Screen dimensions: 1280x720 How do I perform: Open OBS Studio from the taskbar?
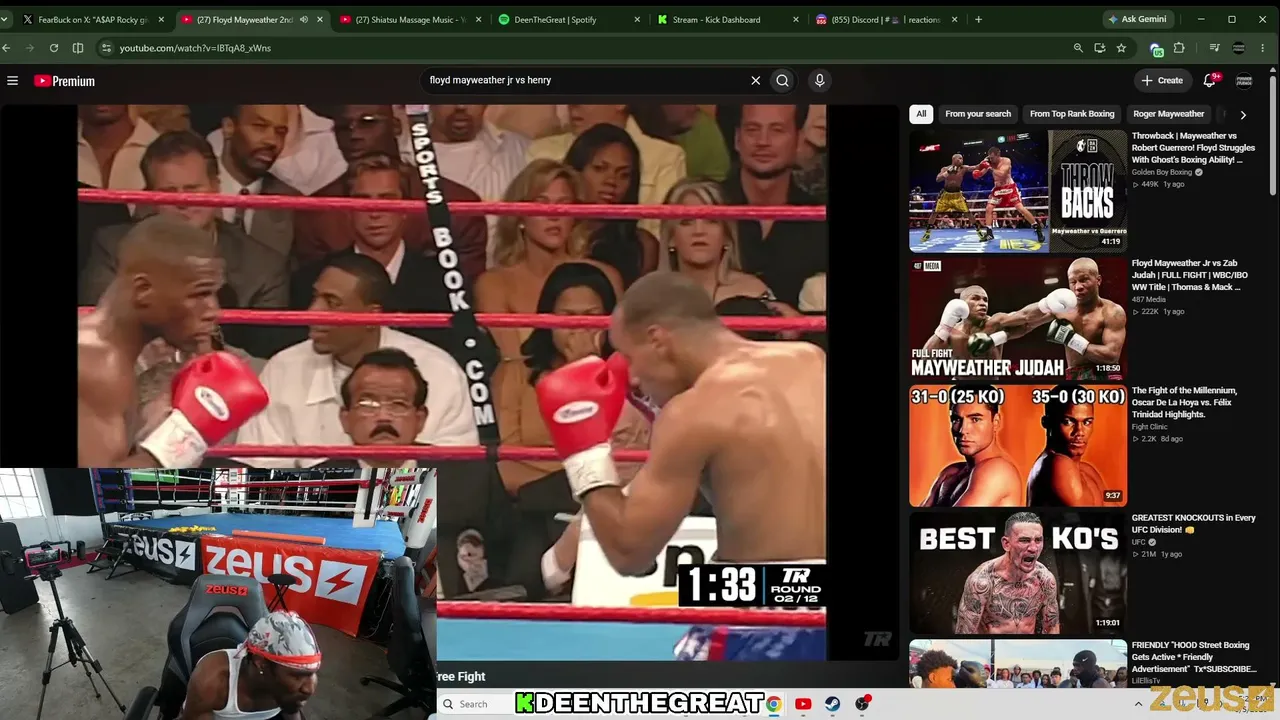pos(862,704)
